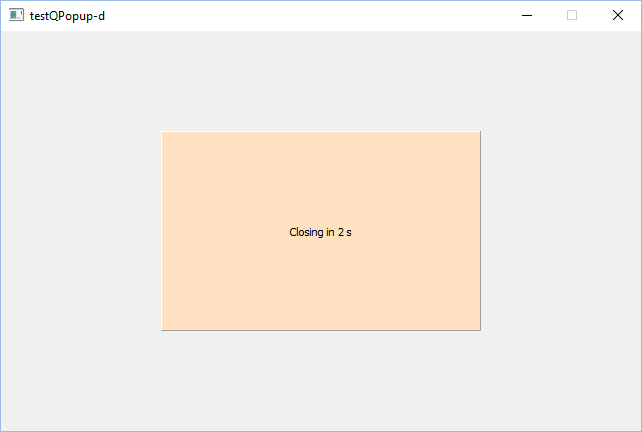Click the peach popup area below the countdown text

[x=320, y=285]
